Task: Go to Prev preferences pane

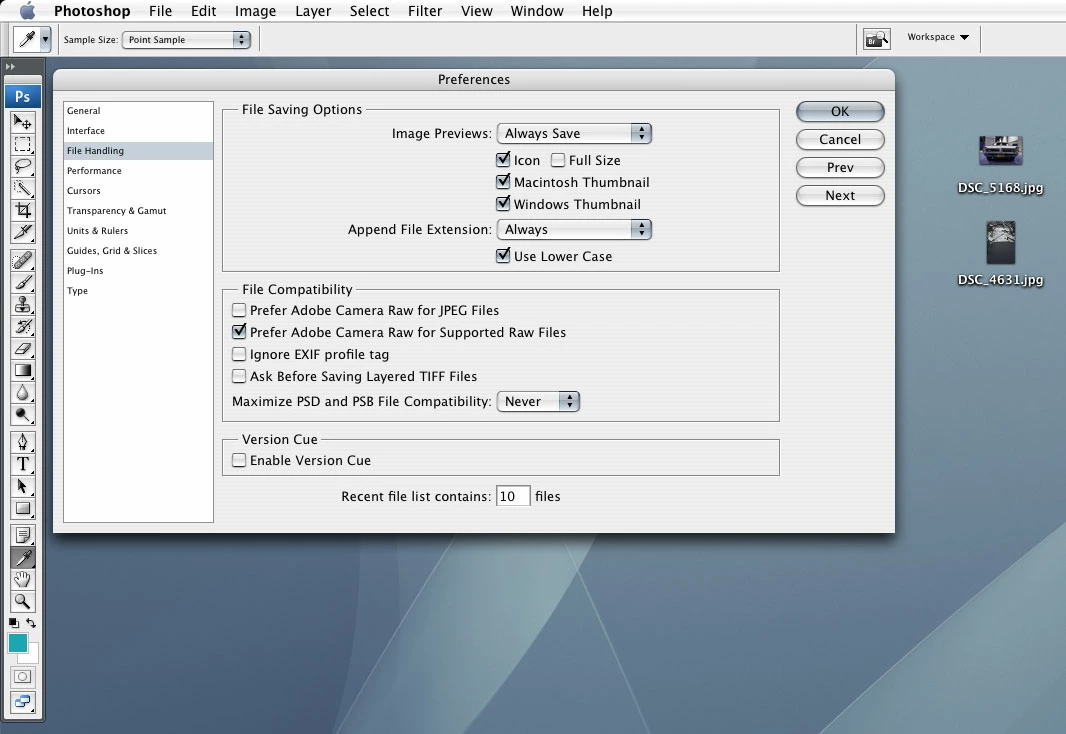Action: coord(840,167)
